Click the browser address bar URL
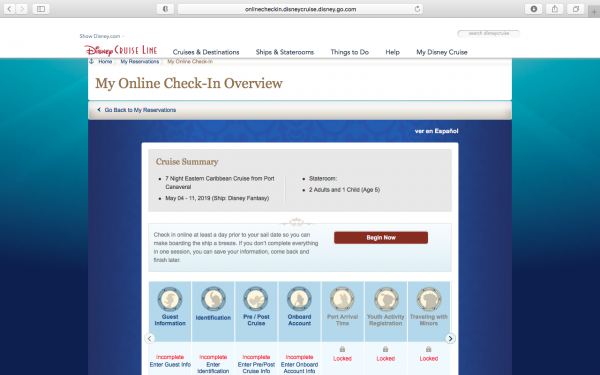600x375 pixels. tap(300, 9)
